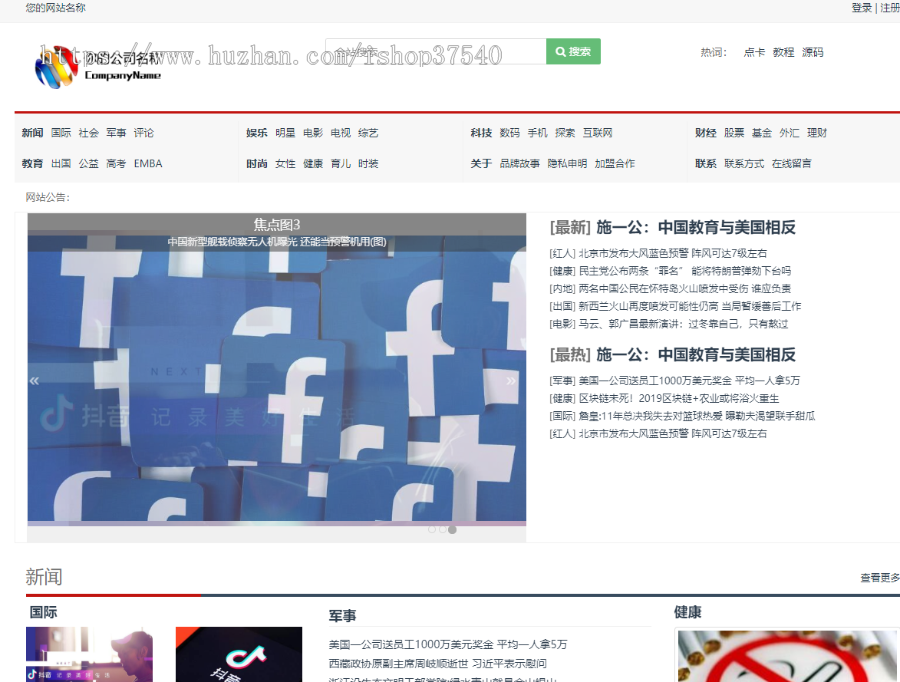Open the 娱乐 navigation category
Image resolution: width=900 pixels, height=682 pixels.
[x=257, y=133]
